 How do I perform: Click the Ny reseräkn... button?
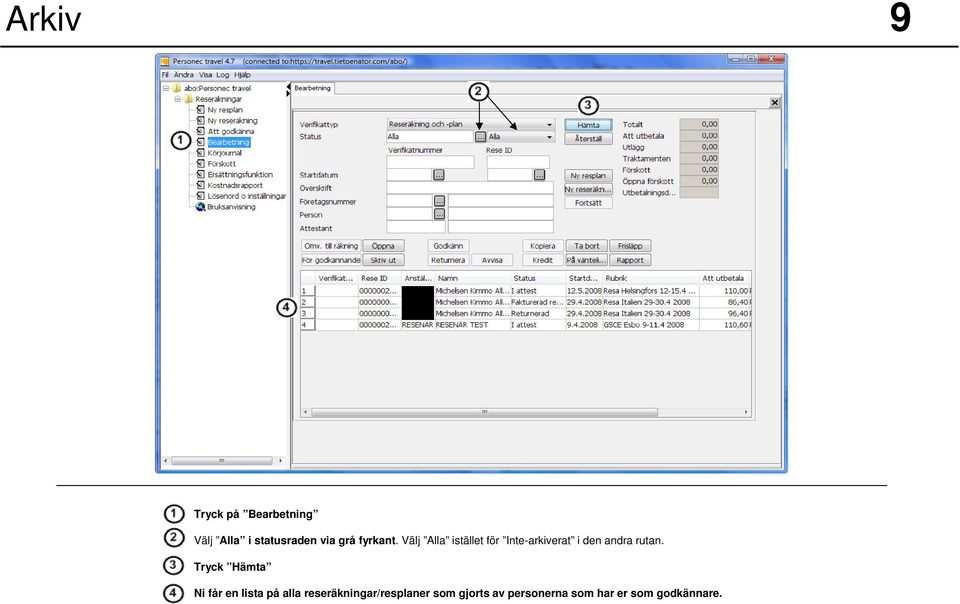pyautogui.click(x=588, y=189)
